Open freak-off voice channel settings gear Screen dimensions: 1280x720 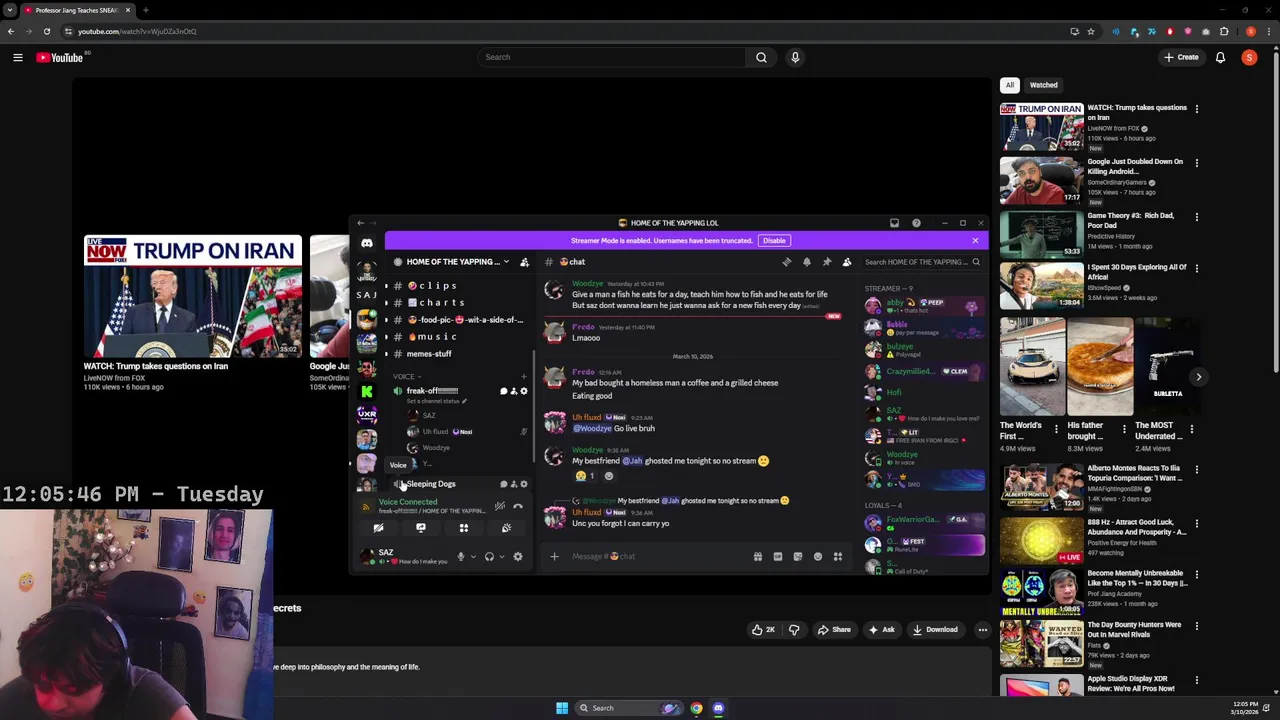click(x=524, y=391)
